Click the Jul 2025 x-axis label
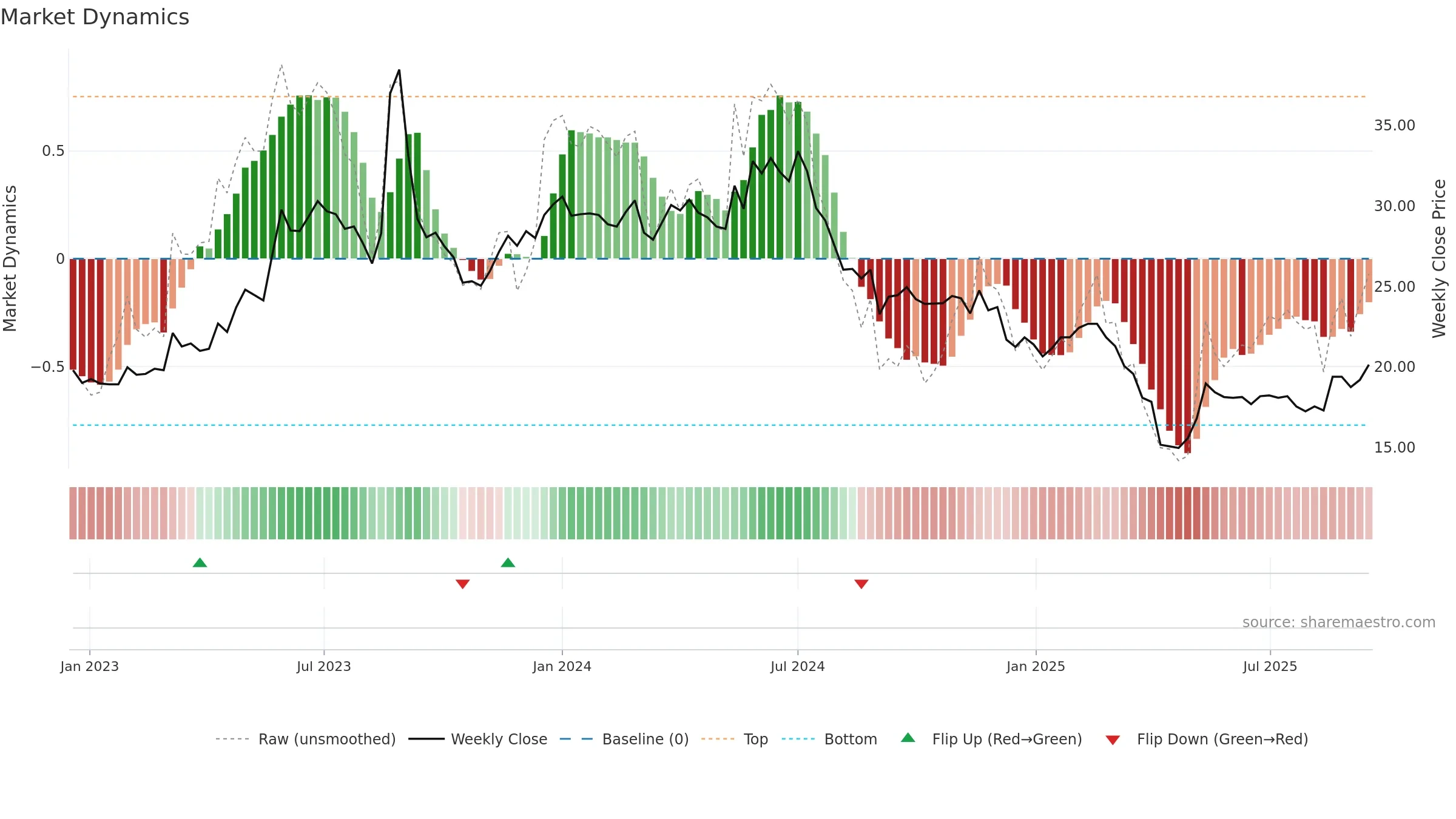This screenshot has width=1456, height=819. tap(1270, 666)
